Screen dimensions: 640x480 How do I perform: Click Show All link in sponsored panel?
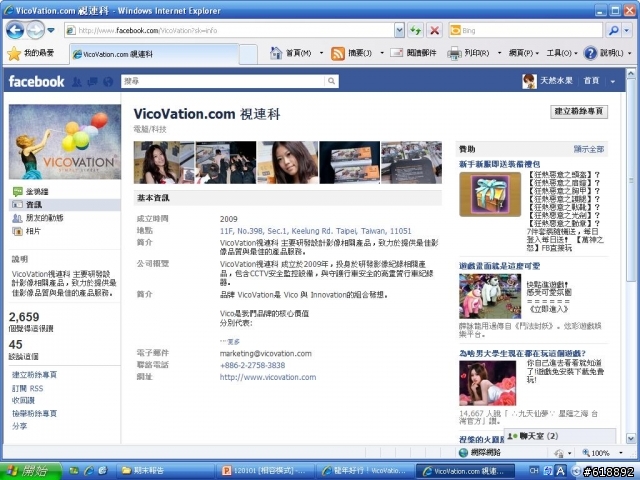click(589, 149)
